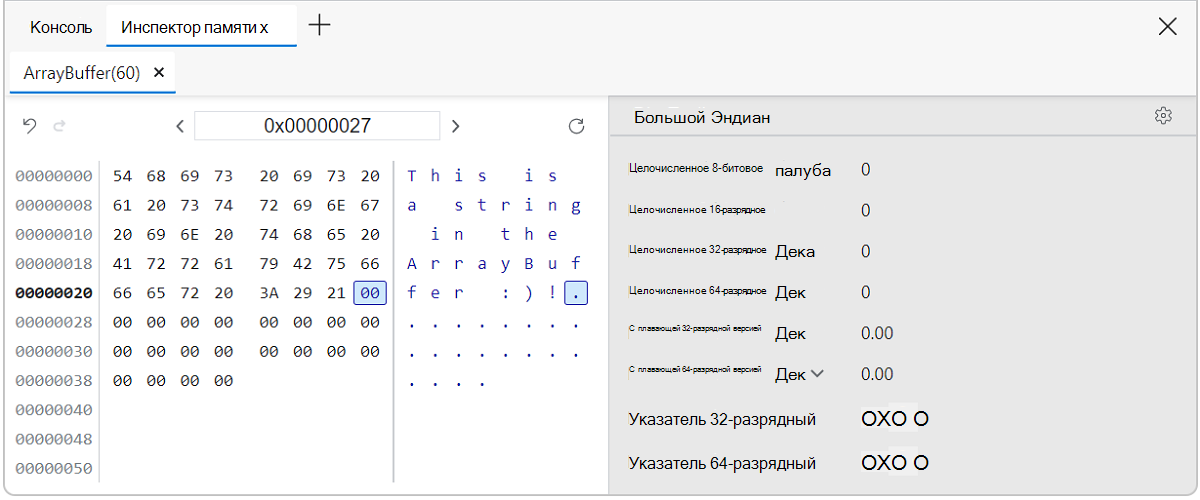Select byte 41 in row 00000018
This screenshot has height=500, width=1200.
[x=123, y=264]
